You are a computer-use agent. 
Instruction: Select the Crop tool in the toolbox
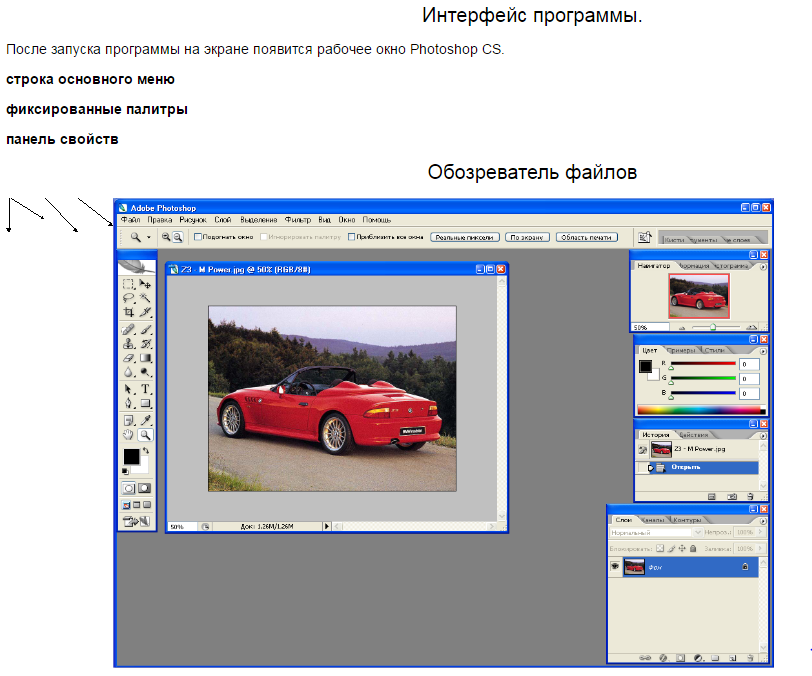pos(128,312)
